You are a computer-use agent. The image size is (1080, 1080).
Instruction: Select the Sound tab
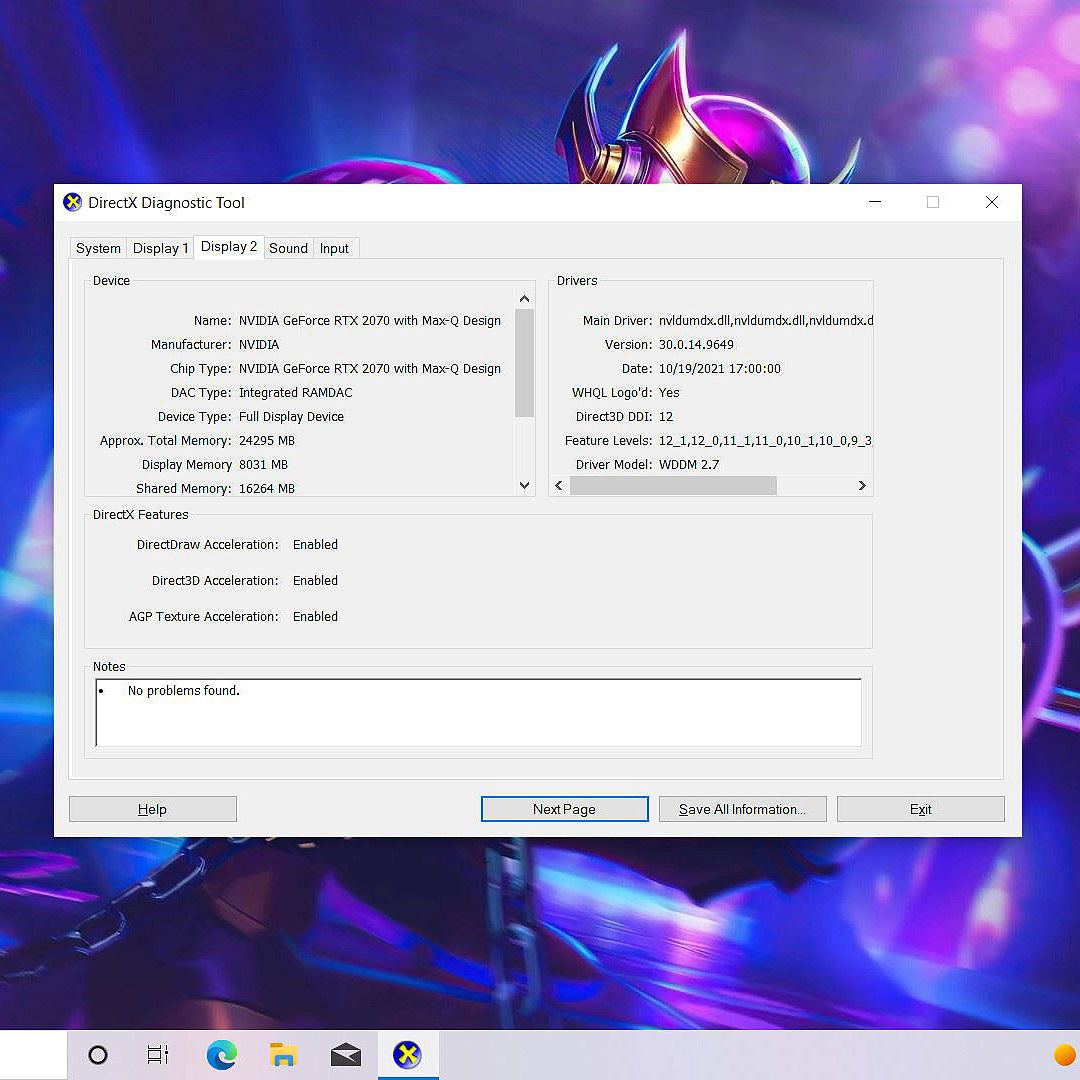click(288, 249)
